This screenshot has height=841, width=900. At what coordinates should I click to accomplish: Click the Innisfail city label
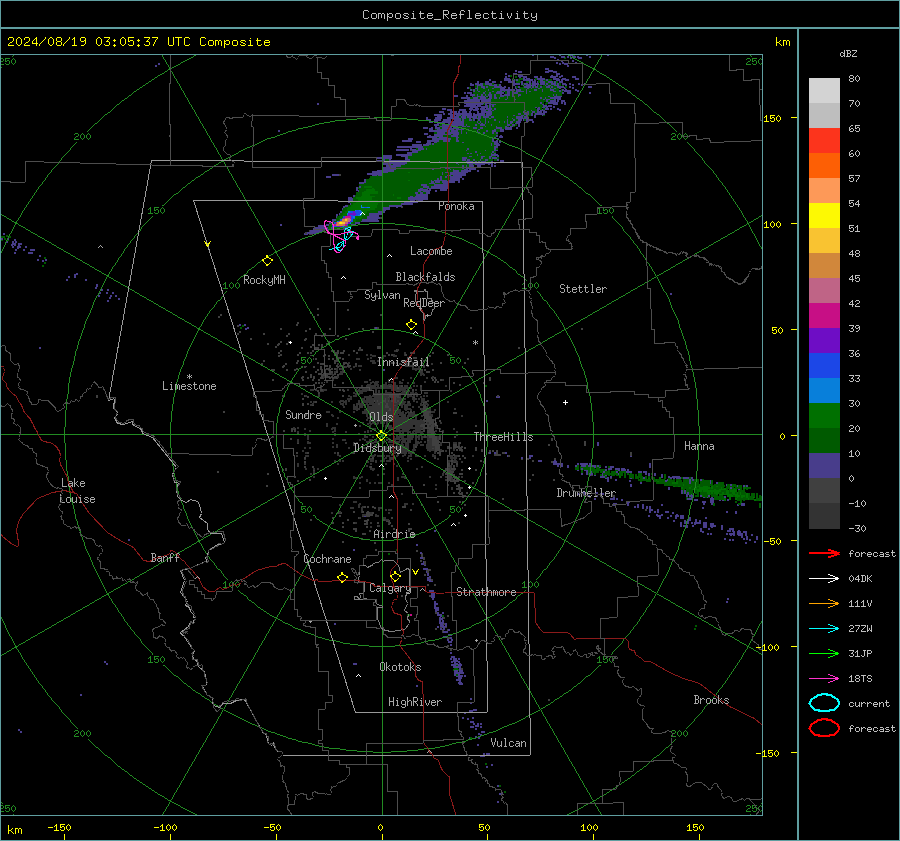pos(403,362)
